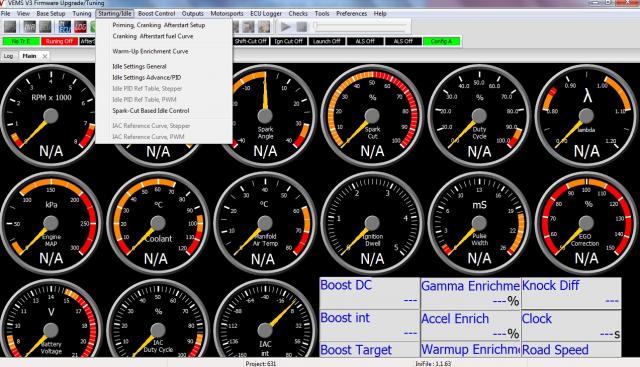
Task: Click the red LOG toolbar icon
Action: 80,27
